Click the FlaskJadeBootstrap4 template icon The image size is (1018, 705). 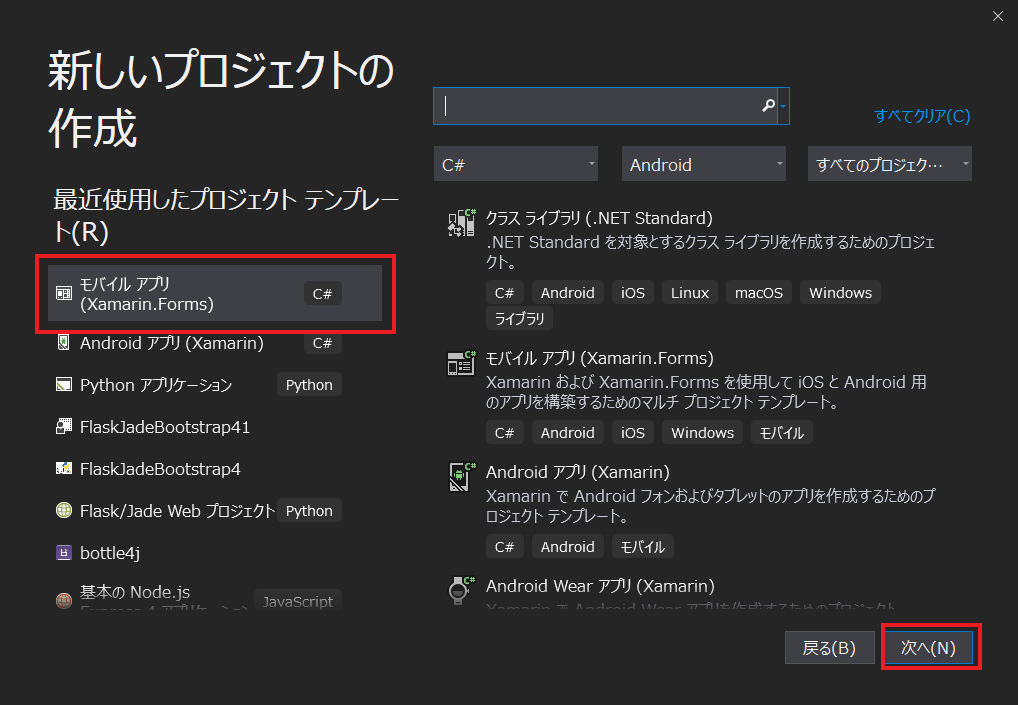(64, 468)
